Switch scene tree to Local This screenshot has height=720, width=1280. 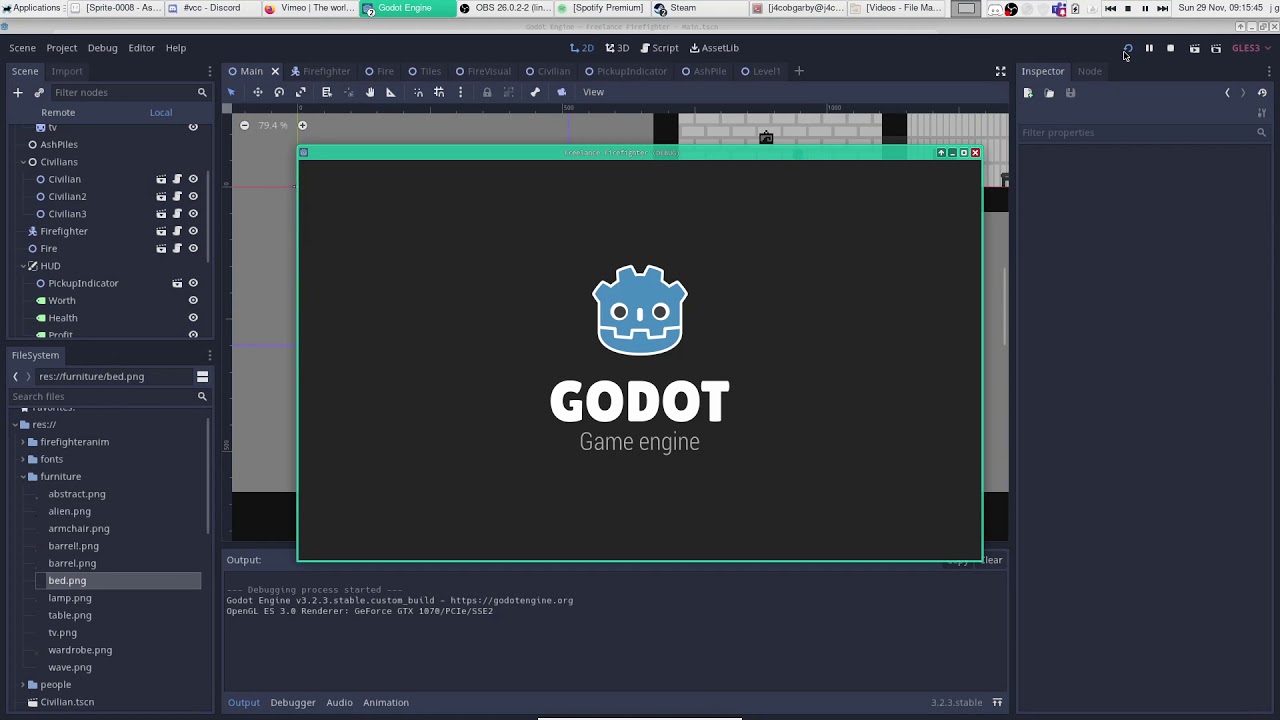tap(161, 112)
